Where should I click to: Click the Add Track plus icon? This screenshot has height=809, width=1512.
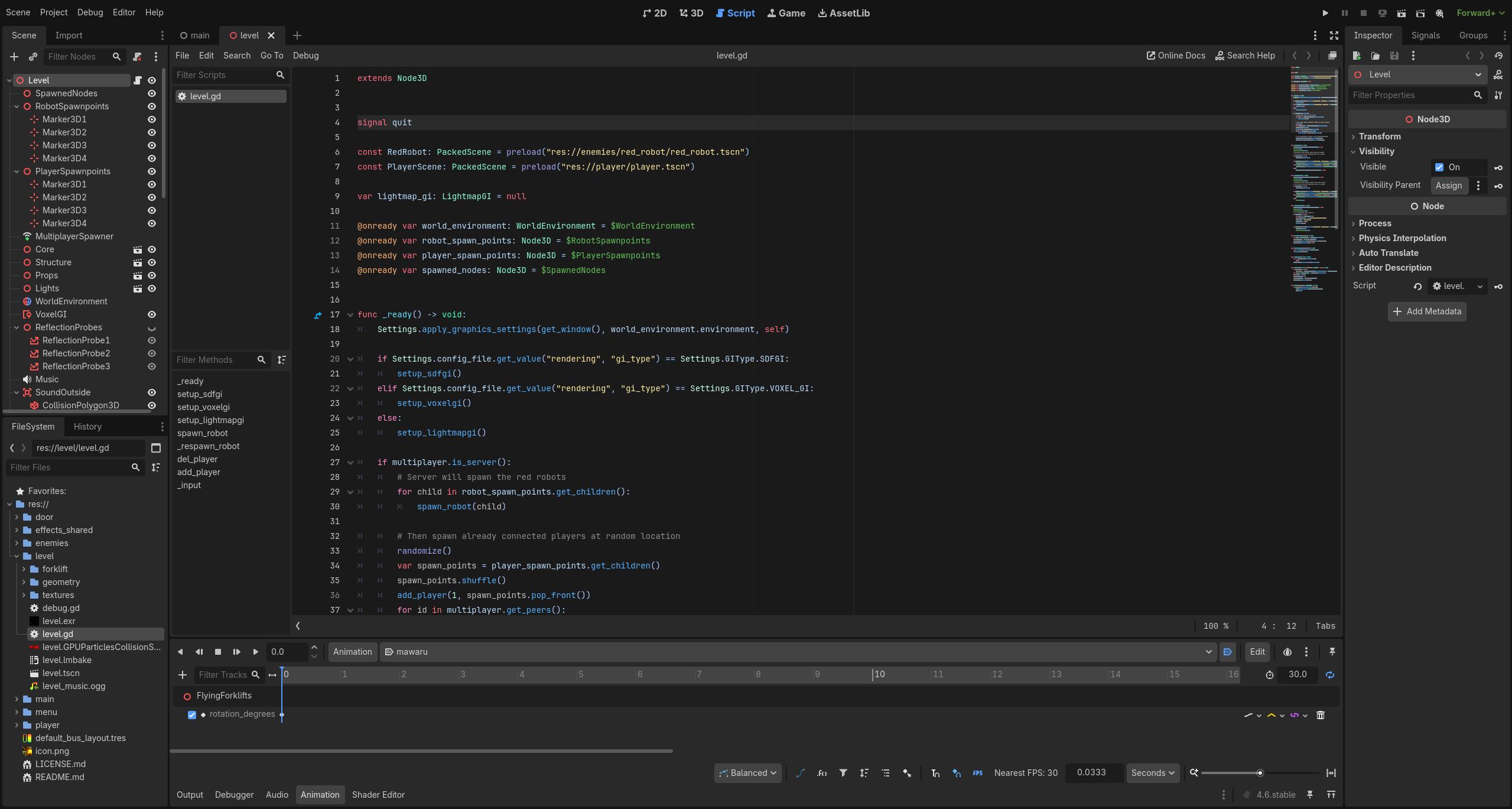tap(183, 675)
